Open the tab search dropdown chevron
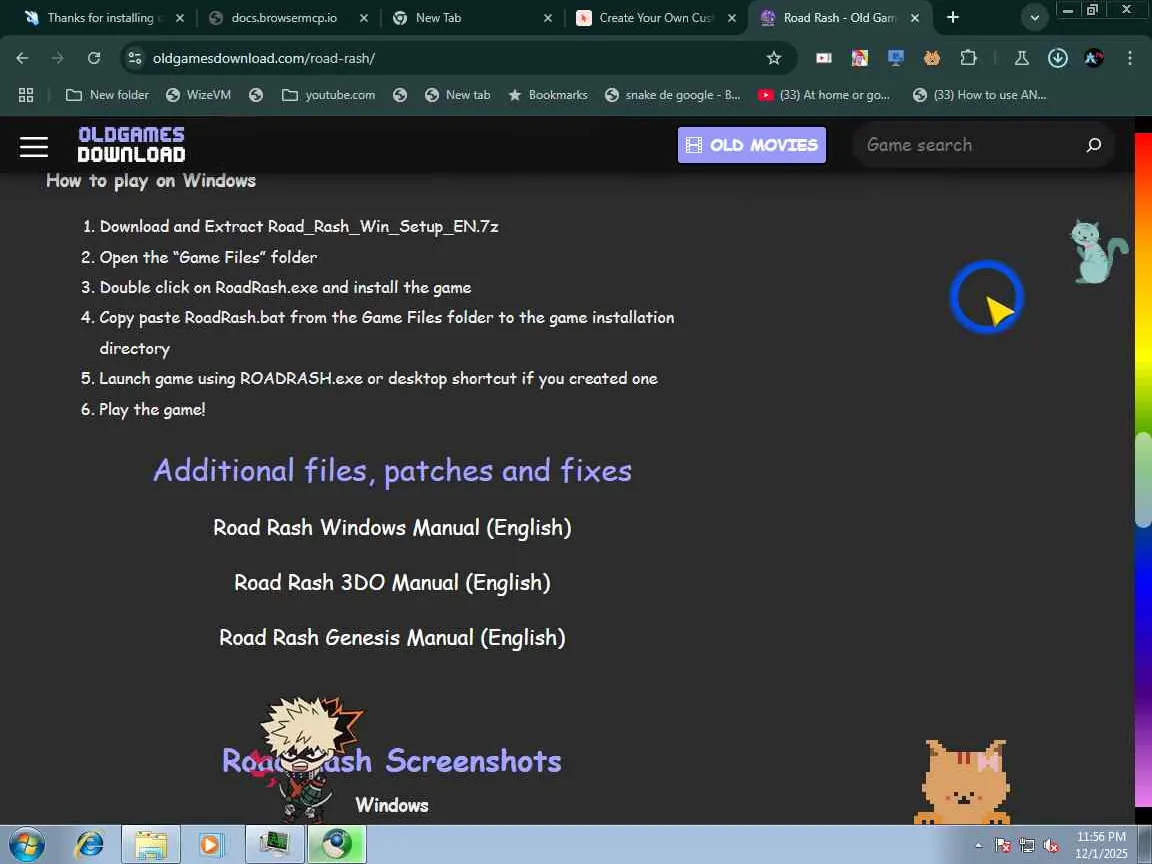1152x864 pixels. (1034, 18)
